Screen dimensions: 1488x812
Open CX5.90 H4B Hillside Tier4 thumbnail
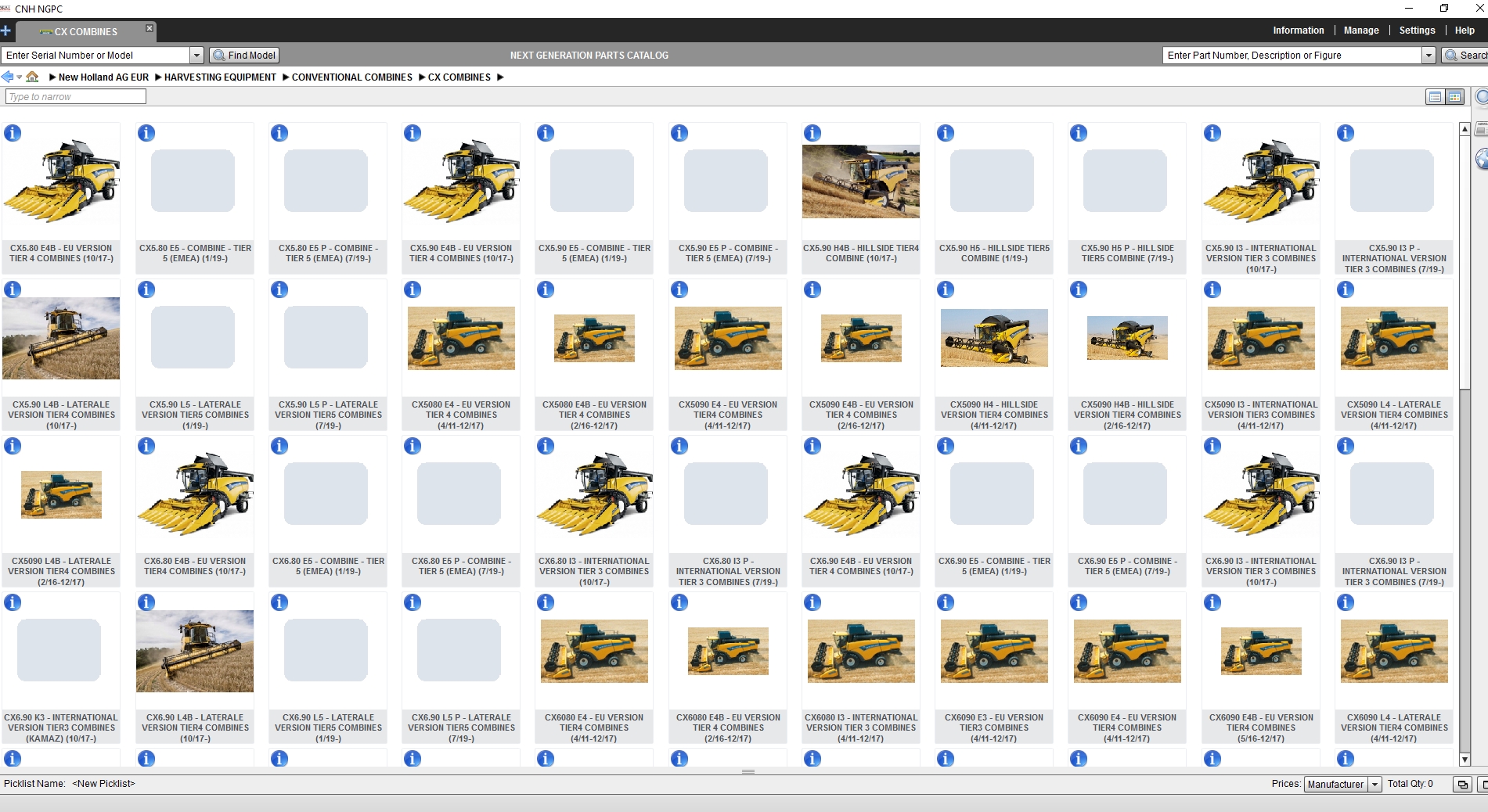click(x=861, y=181)
